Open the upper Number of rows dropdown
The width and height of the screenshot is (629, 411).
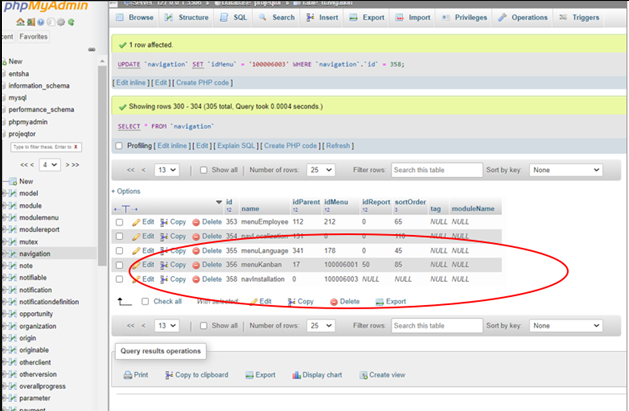point(321,170)
